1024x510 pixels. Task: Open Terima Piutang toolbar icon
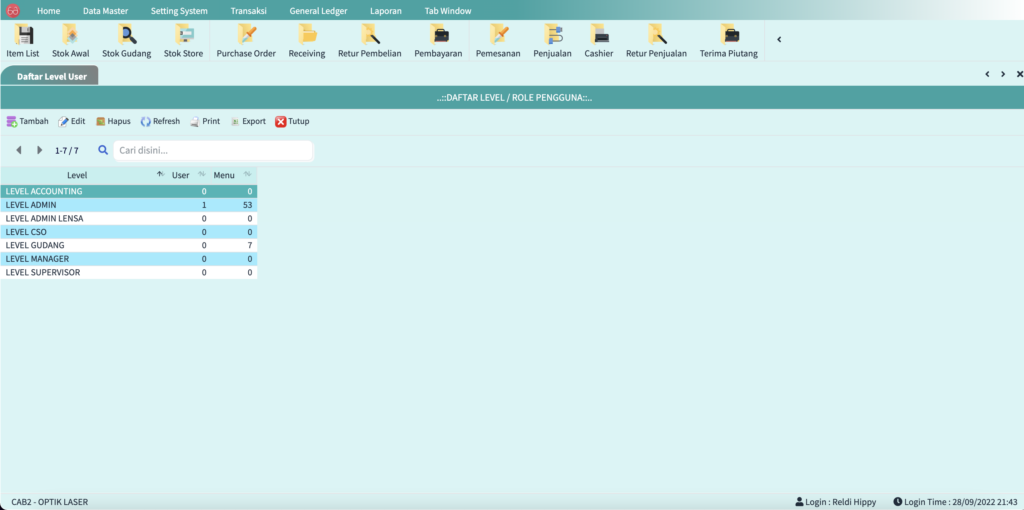coord(728,41)
